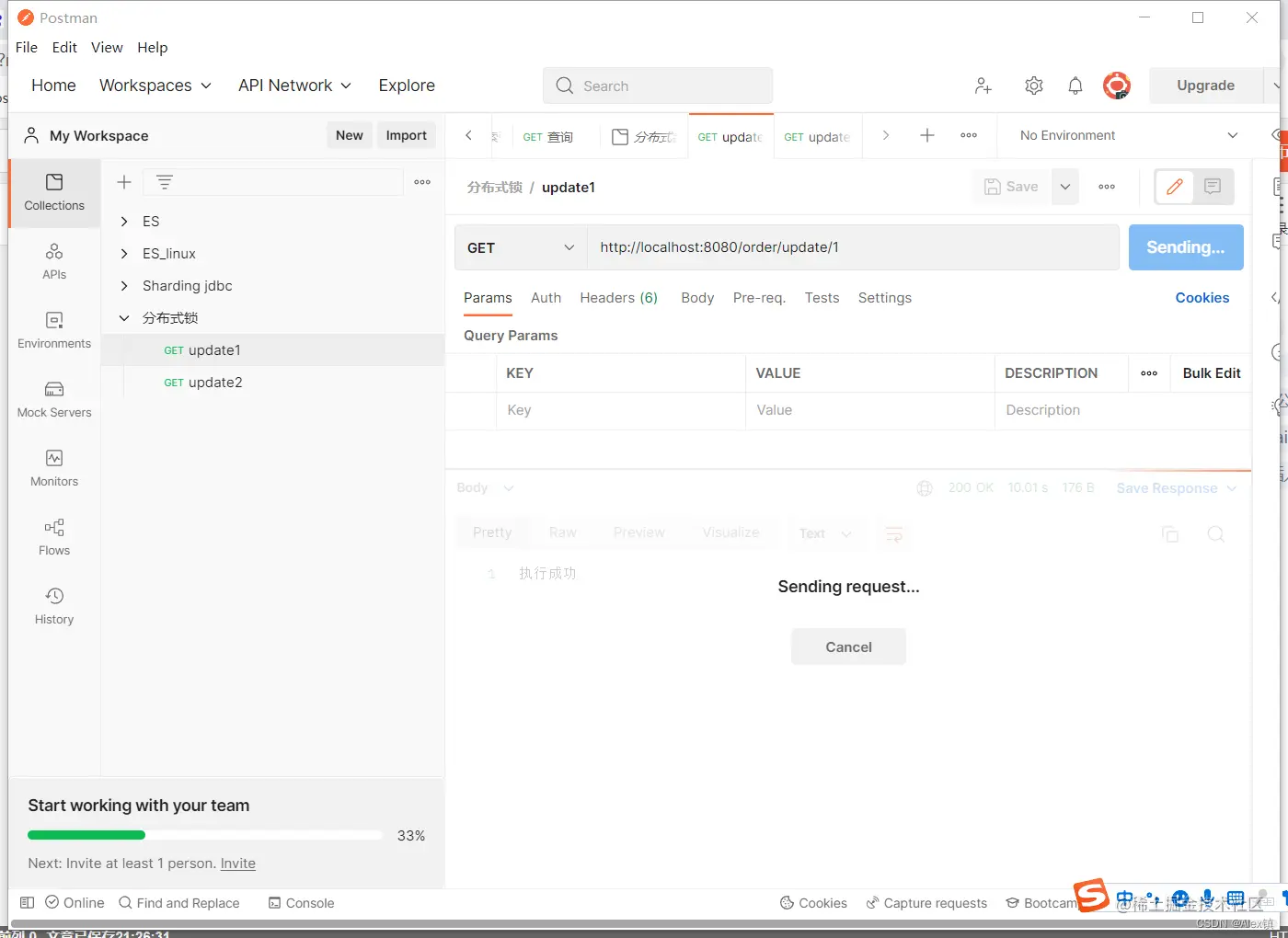Open the user avatar menu
1288x938 pixels.
pos(1117,86)
